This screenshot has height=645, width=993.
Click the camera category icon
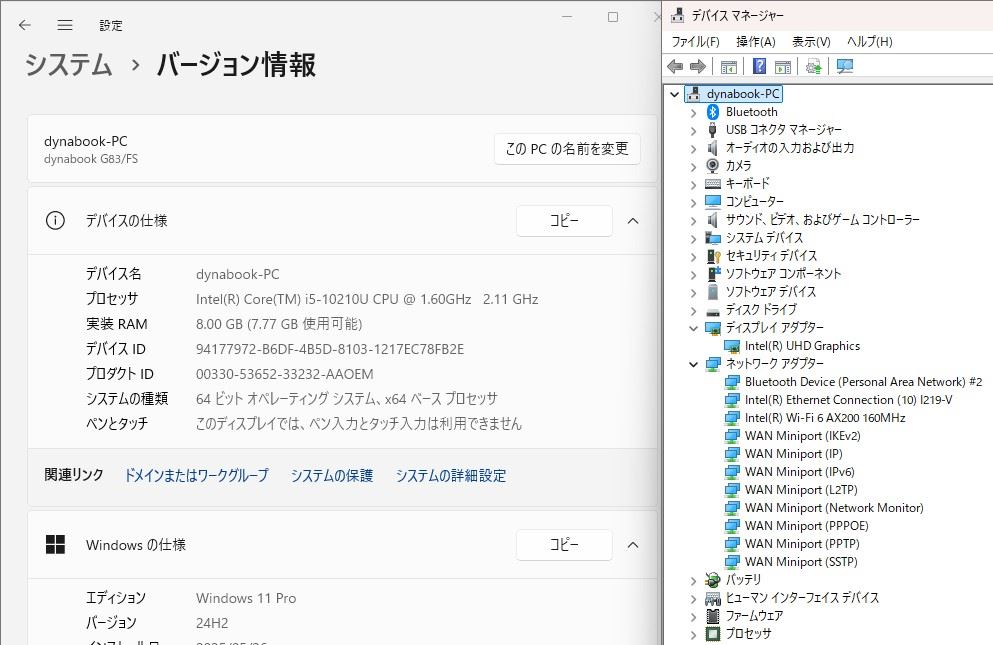(x=712, y=165)
